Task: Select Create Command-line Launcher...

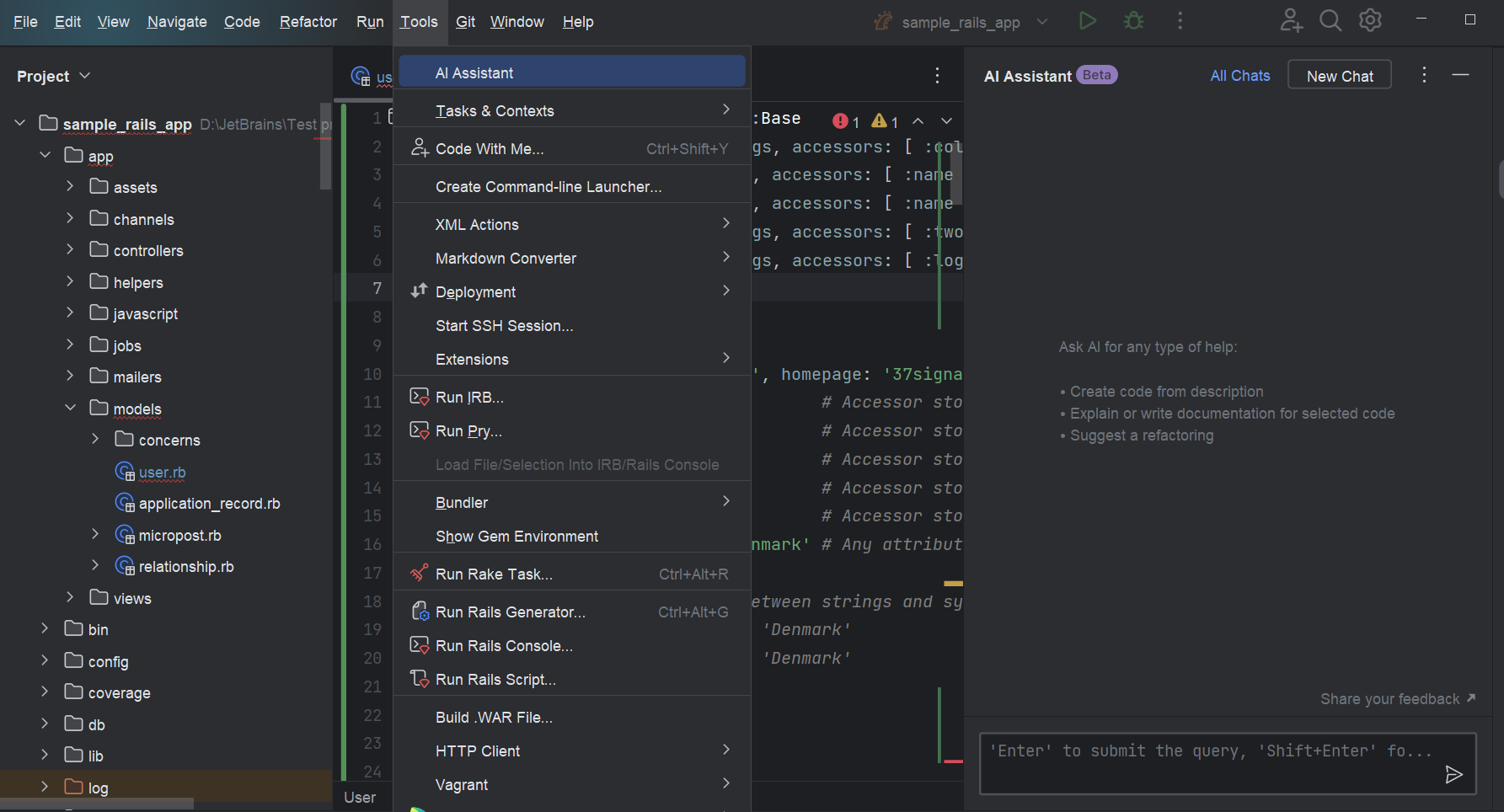Action: (x=572, y=186)
